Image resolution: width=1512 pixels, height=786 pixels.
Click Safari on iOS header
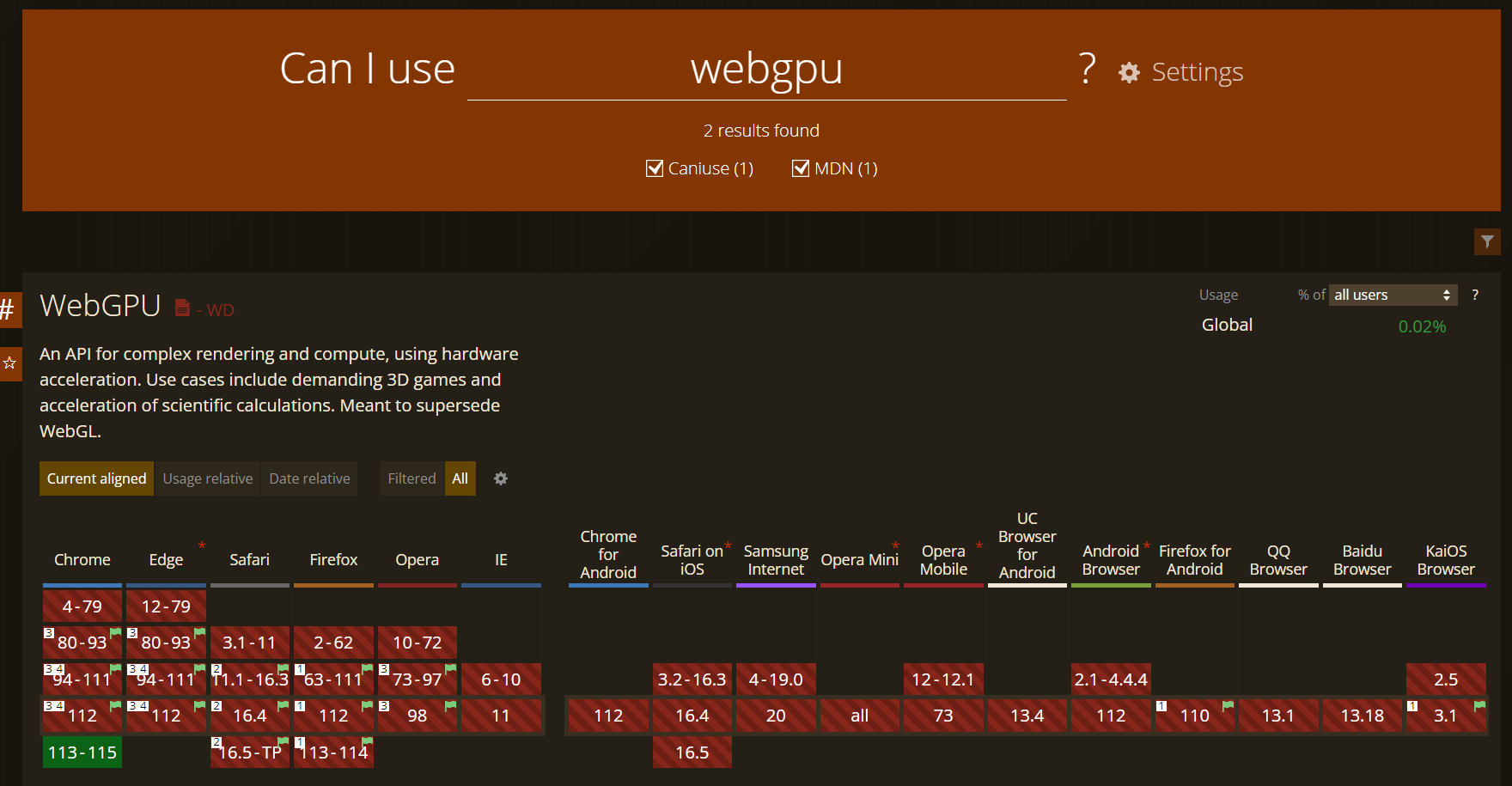point(692,560)
